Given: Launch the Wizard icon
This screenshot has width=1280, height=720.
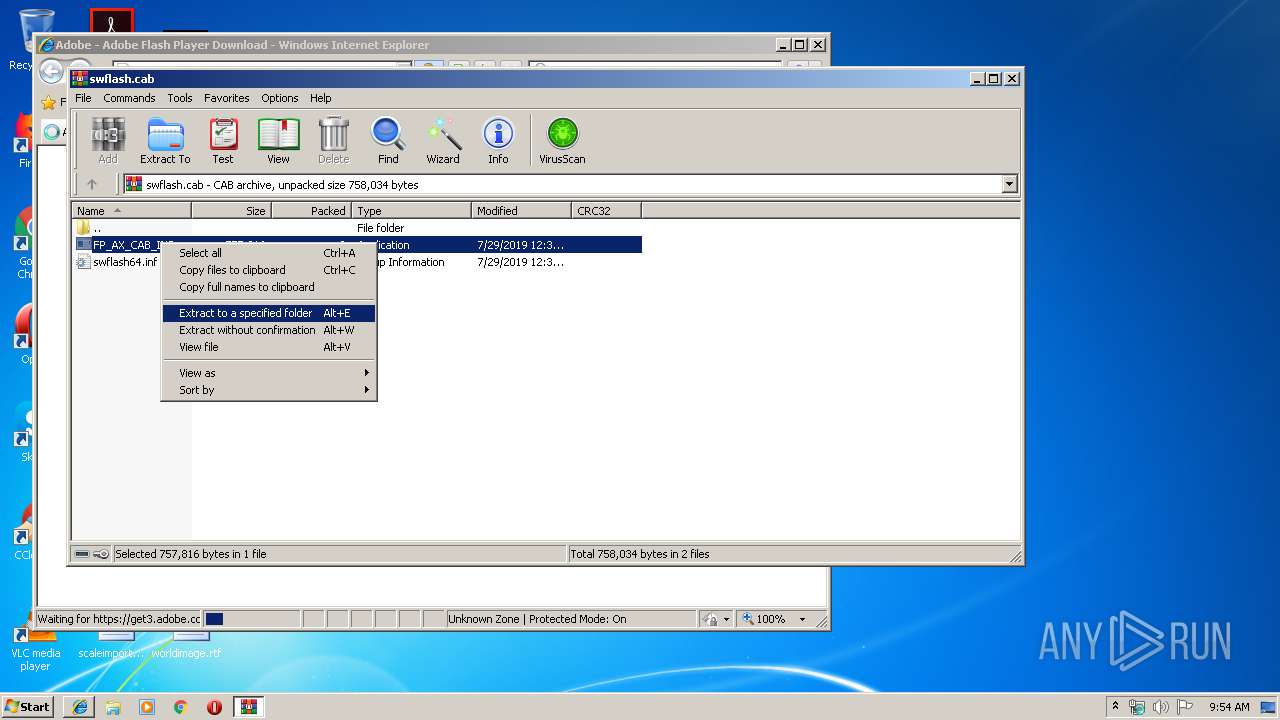Looking at the screenshot, I should point(443,141).
